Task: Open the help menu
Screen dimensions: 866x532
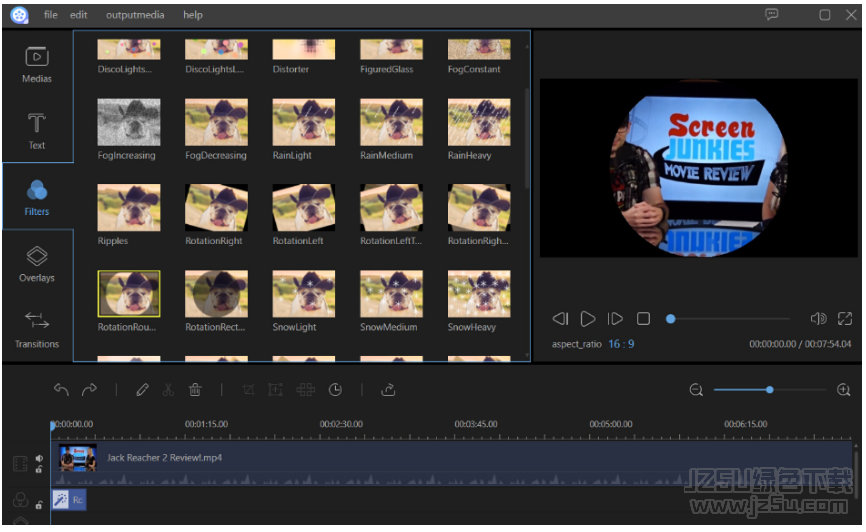Action: pyautogui.click(x=193, y=15)
